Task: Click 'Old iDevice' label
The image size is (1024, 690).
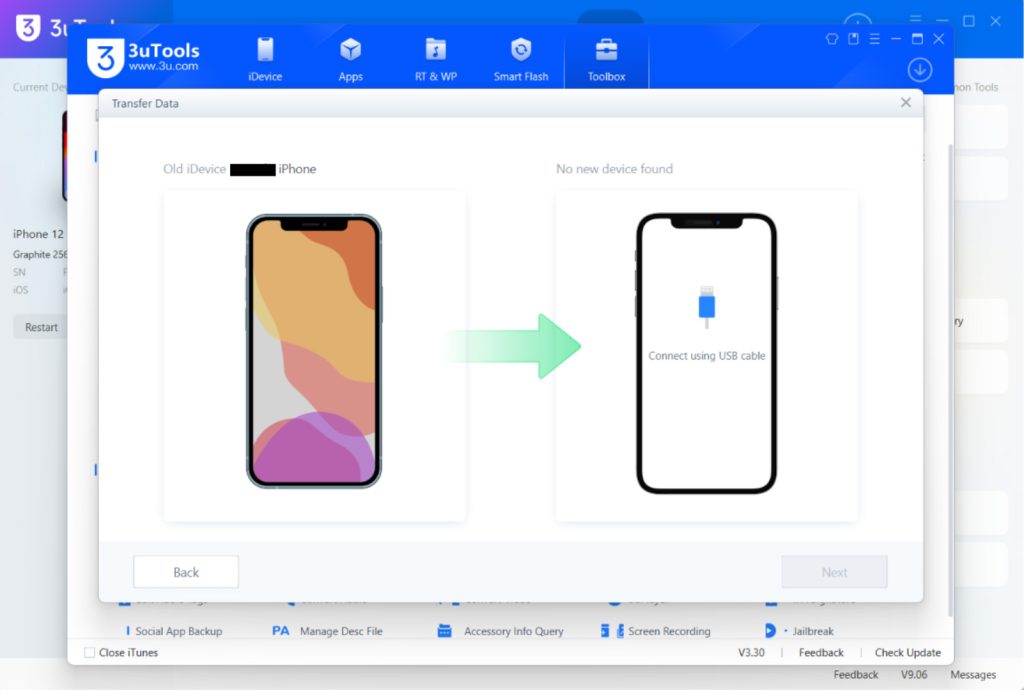Action: pyautogui.click(x=194, y=169)
